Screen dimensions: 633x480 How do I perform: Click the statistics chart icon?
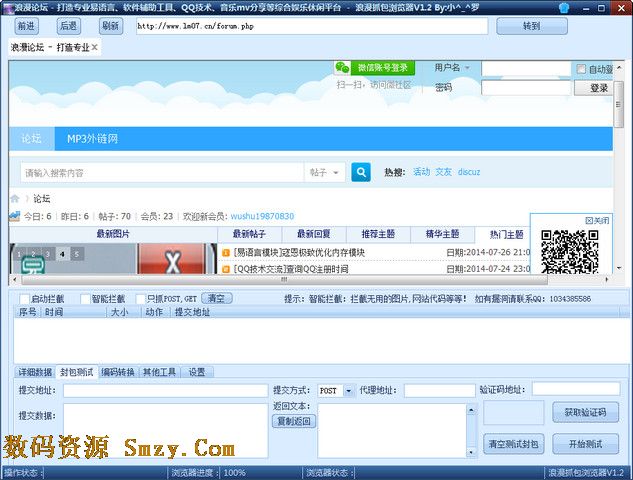click(x=15, y=216)
